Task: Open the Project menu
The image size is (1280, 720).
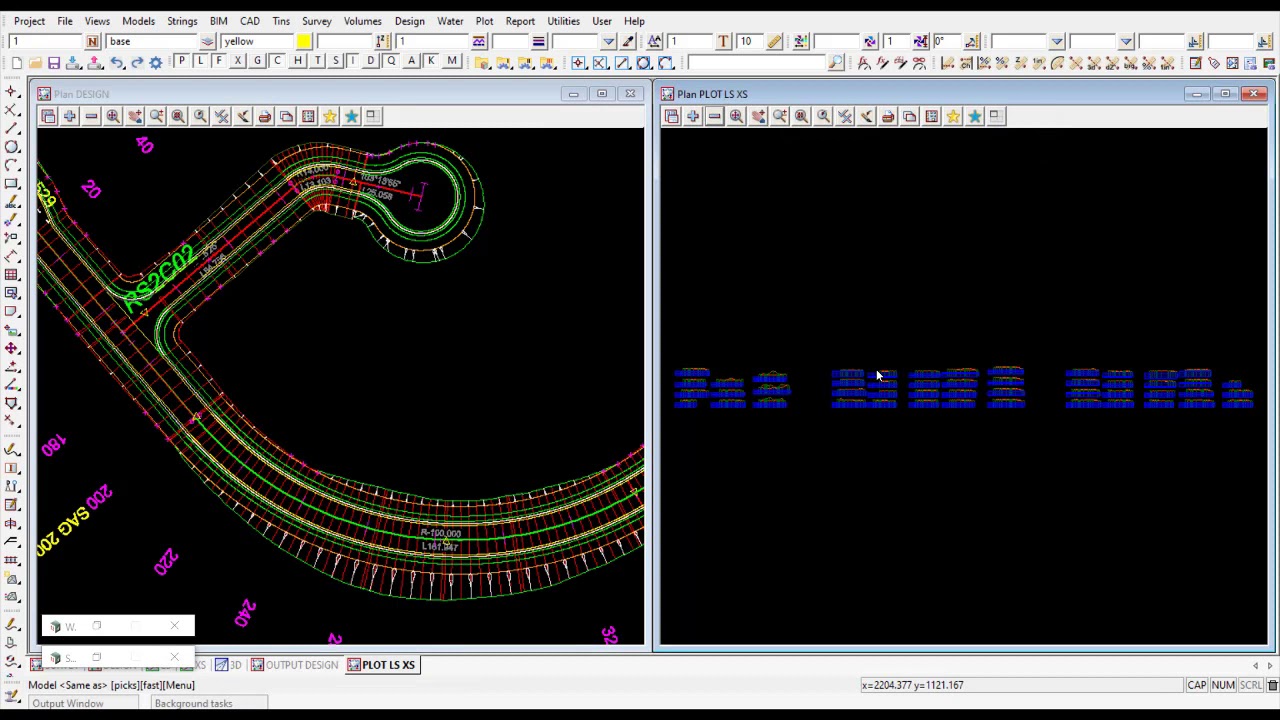Action: (29, 21)
